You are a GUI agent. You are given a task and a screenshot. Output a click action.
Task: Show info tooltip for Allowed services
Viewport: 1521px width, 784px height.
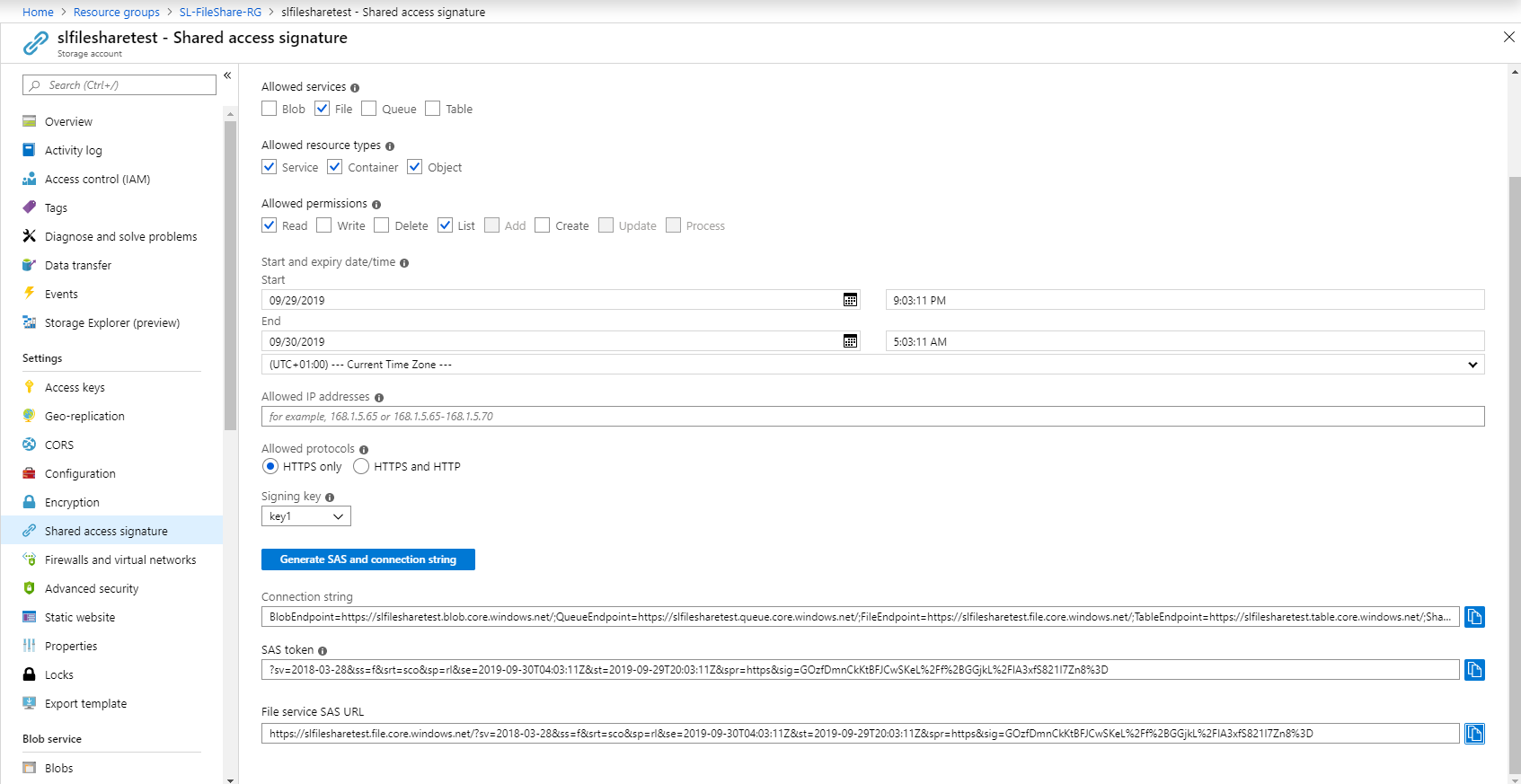point(355,88)
